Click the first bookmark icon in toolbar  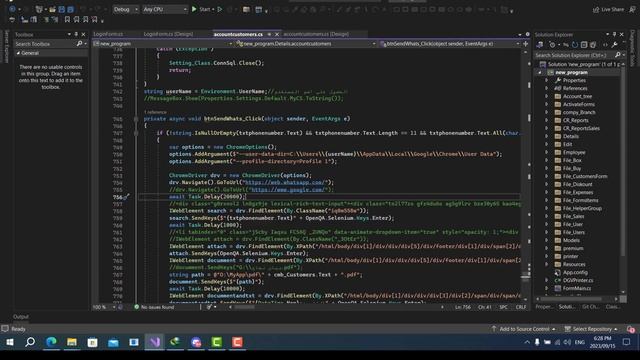tap(67, 19)
